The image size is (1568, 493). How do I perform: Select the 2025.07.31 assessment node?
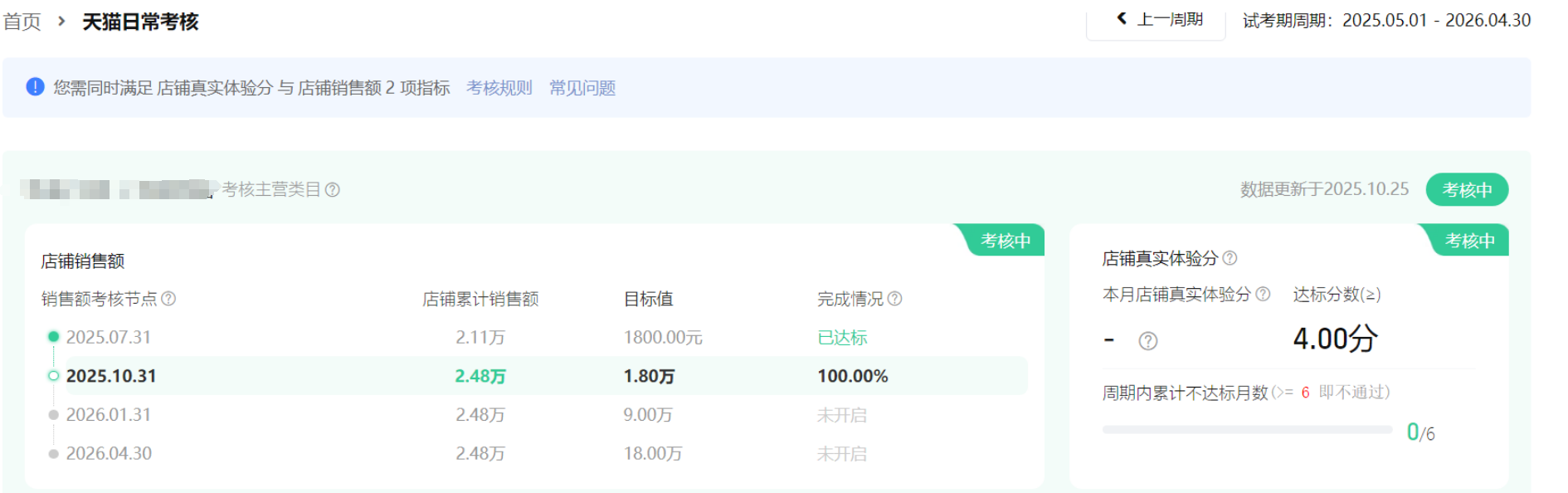pyautogui.click(x=109, y=337)
